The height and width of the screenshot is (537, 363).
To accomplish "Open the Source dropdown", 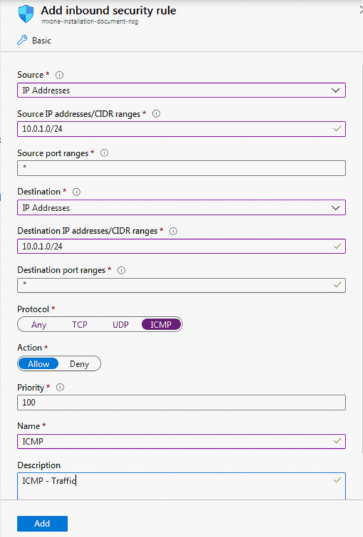I will click(x=182, y=90).
